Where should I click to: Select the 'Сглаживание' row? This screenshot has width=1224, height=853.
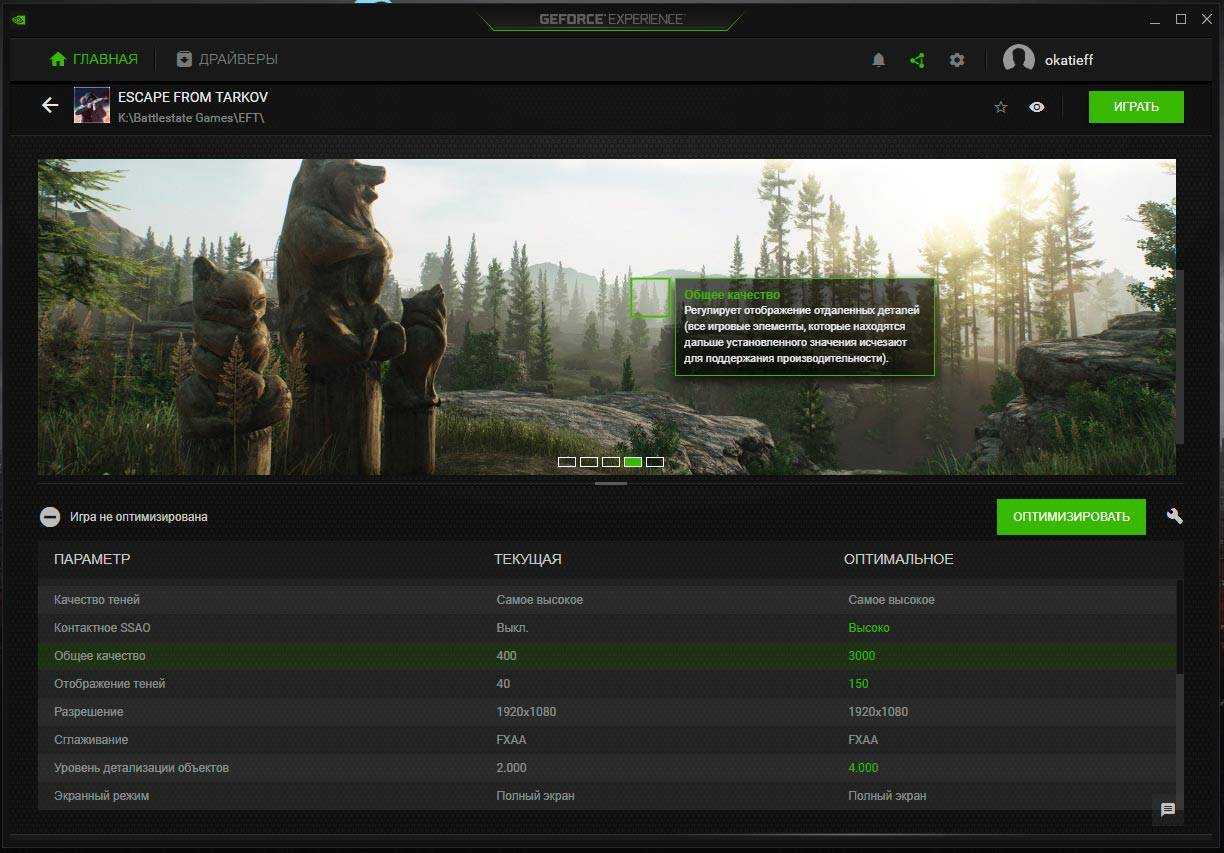coord(607,740)
